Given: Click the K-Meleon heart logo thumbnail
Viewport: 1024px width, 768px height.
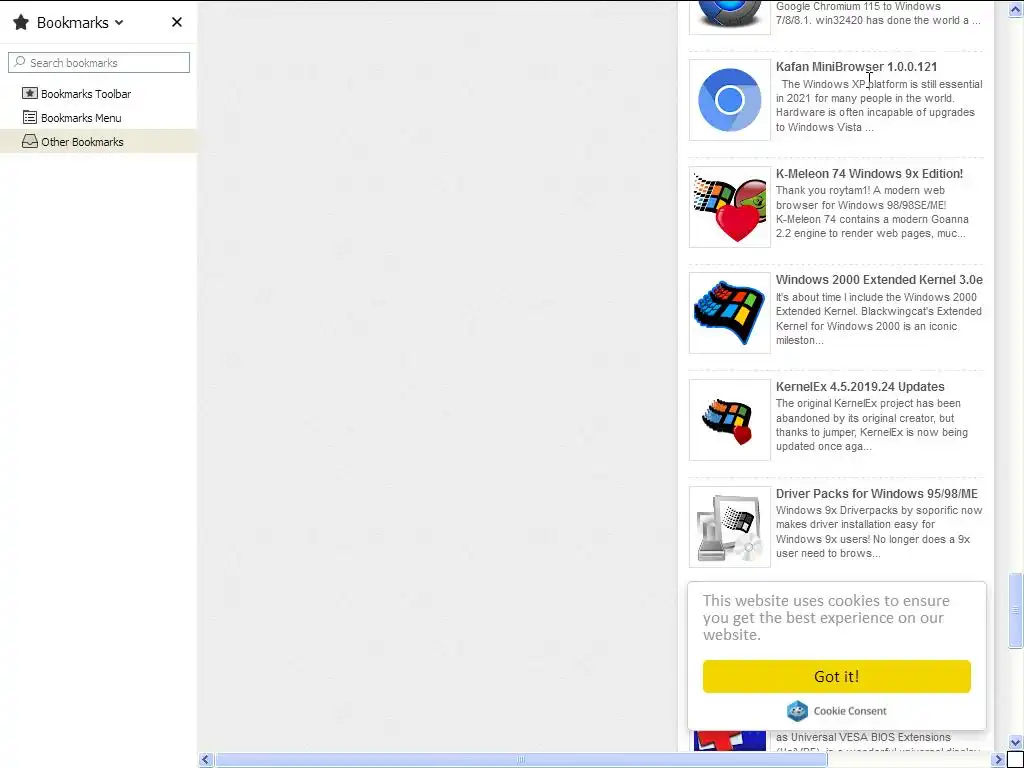Looking at the screenshot, I should pos(729,207).
